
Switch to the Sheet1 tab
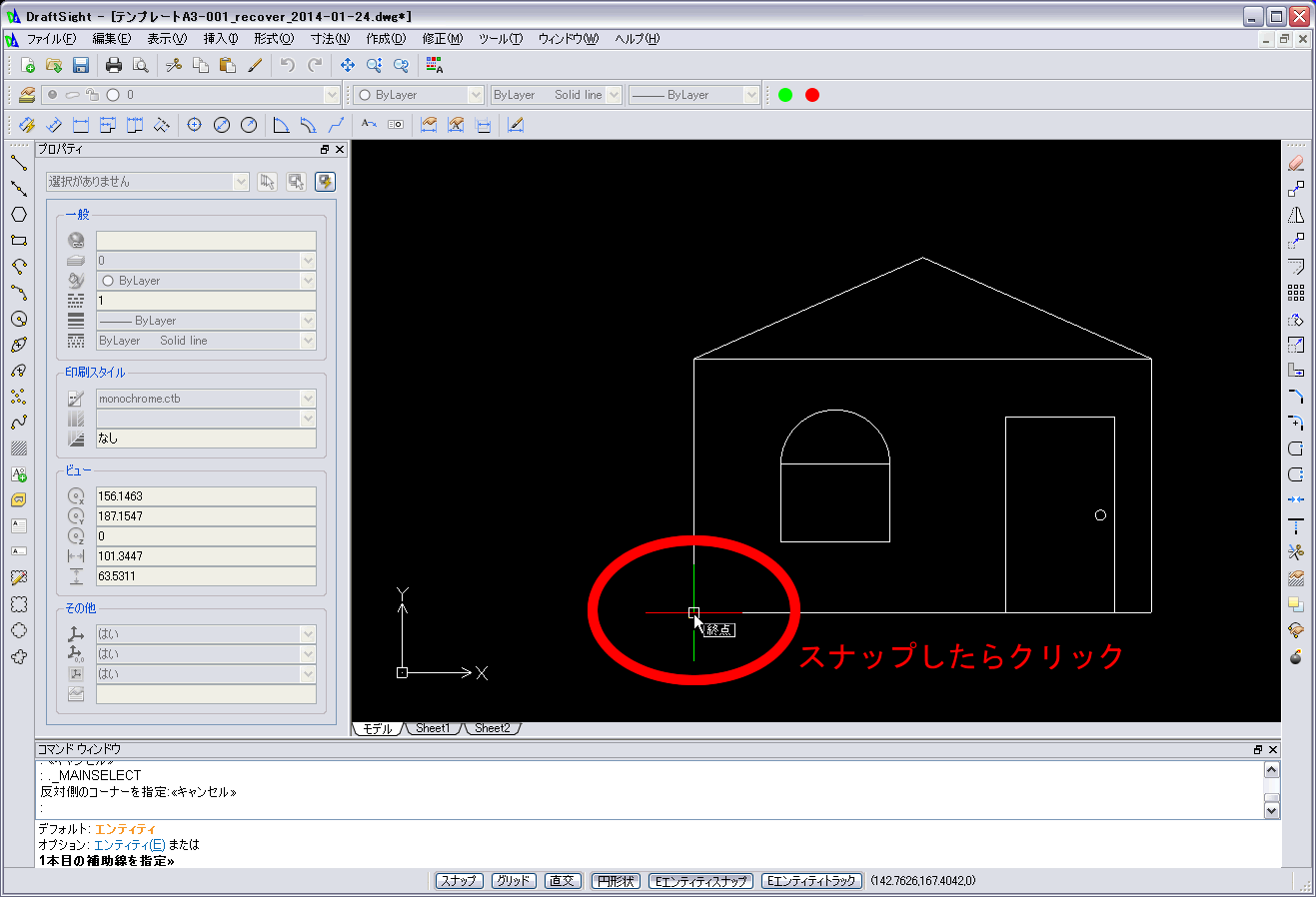[432, 728]
